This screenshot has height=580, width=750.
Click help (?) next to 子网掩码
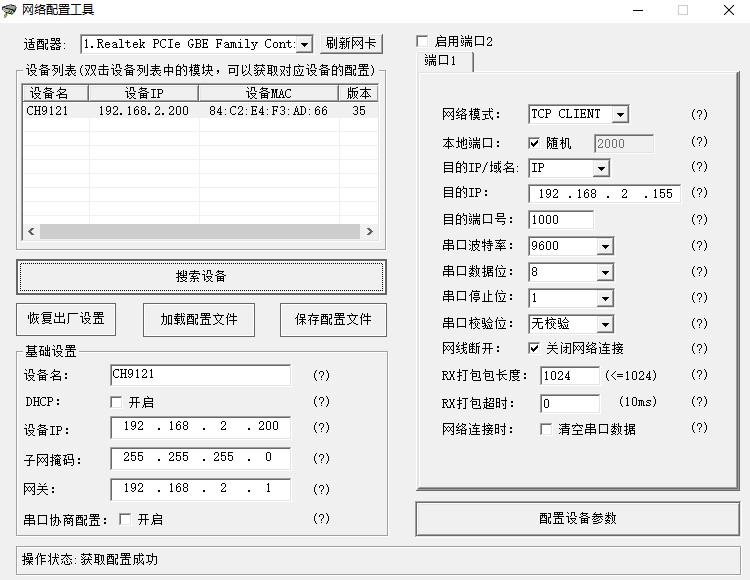click(x=321, y=459)
